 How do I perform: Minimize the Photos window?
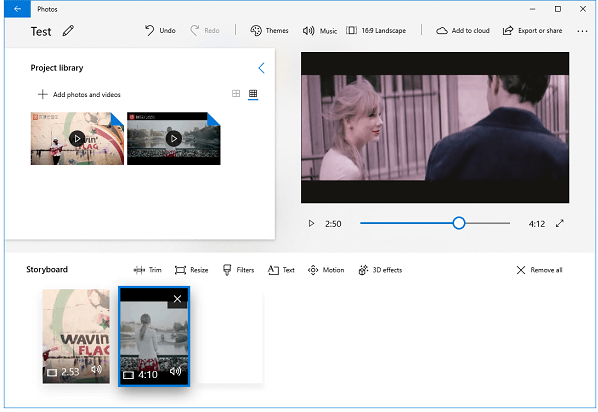533,9
